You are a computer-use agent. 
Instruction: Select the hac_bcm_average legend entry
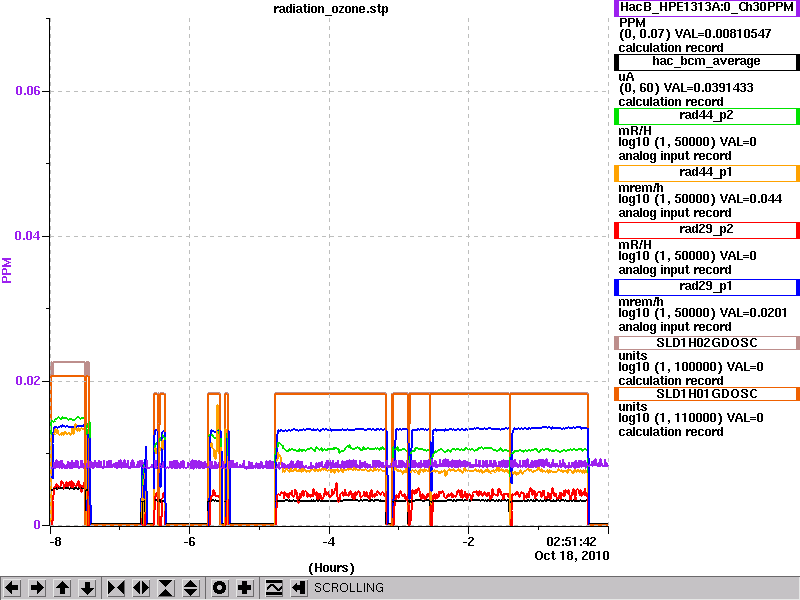point(707,62)
